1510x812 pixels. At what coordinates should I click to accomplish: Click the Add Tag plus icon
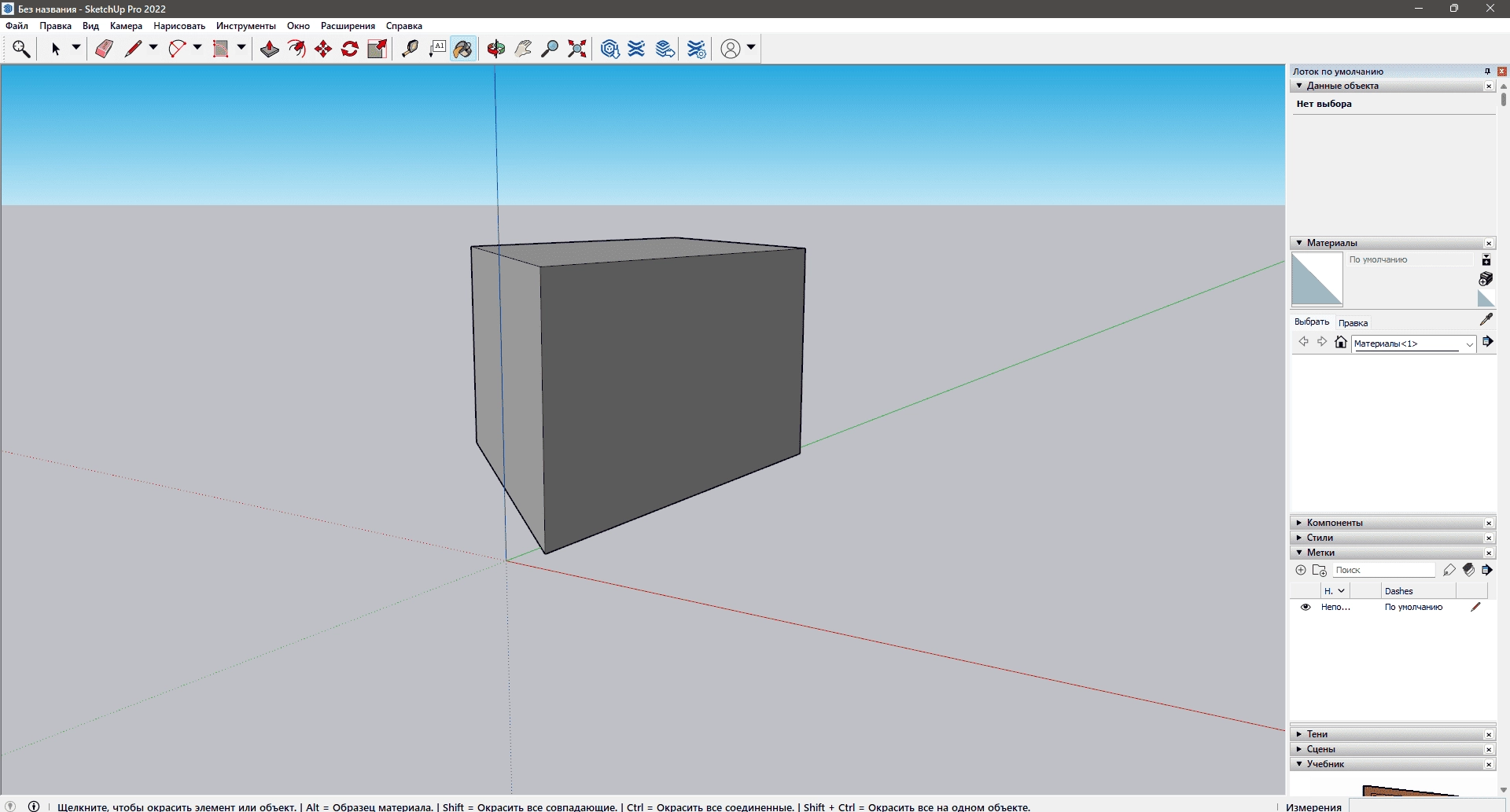click(1301, 570)
